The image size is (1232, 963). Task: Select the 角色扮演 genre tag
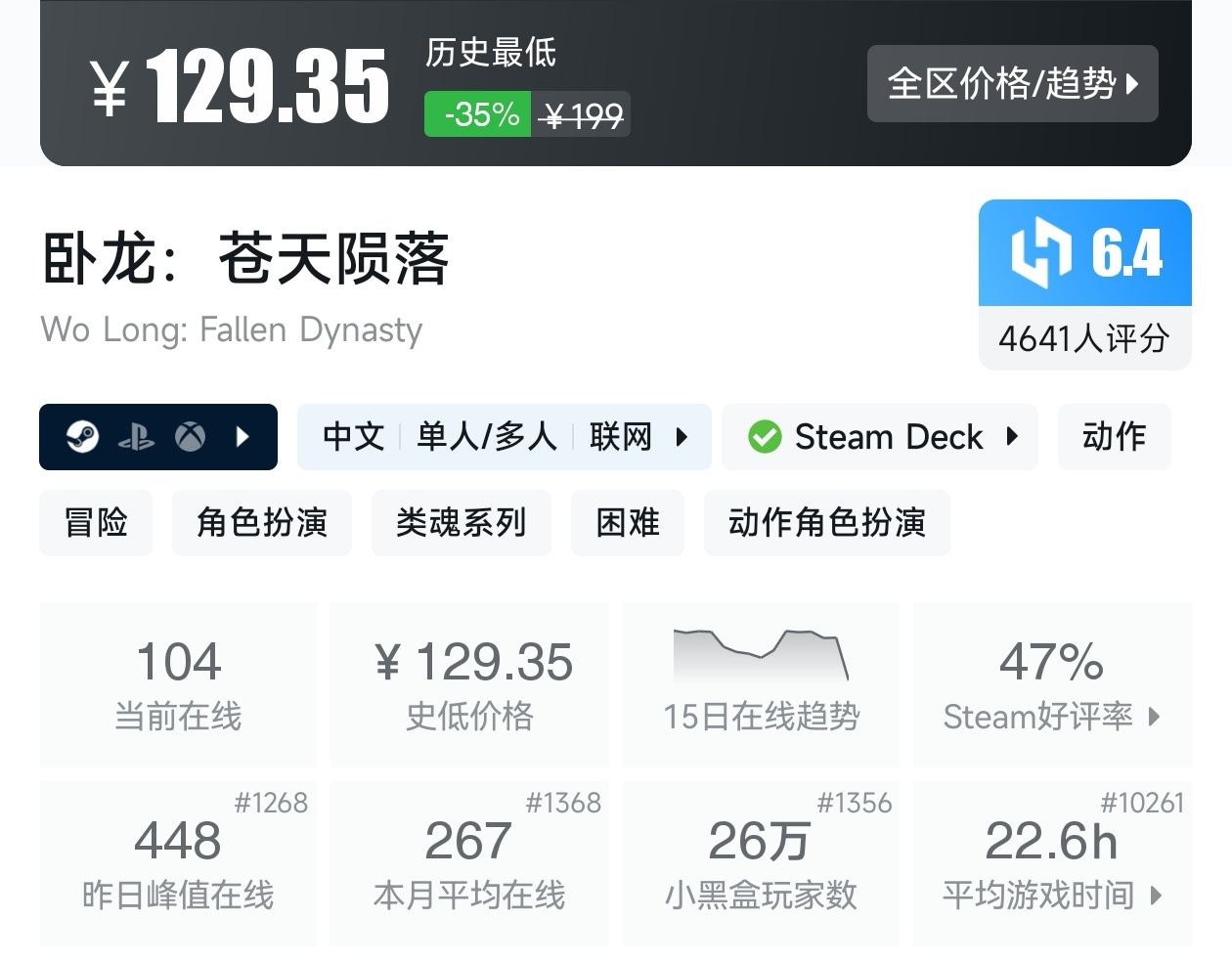point(262,522)
